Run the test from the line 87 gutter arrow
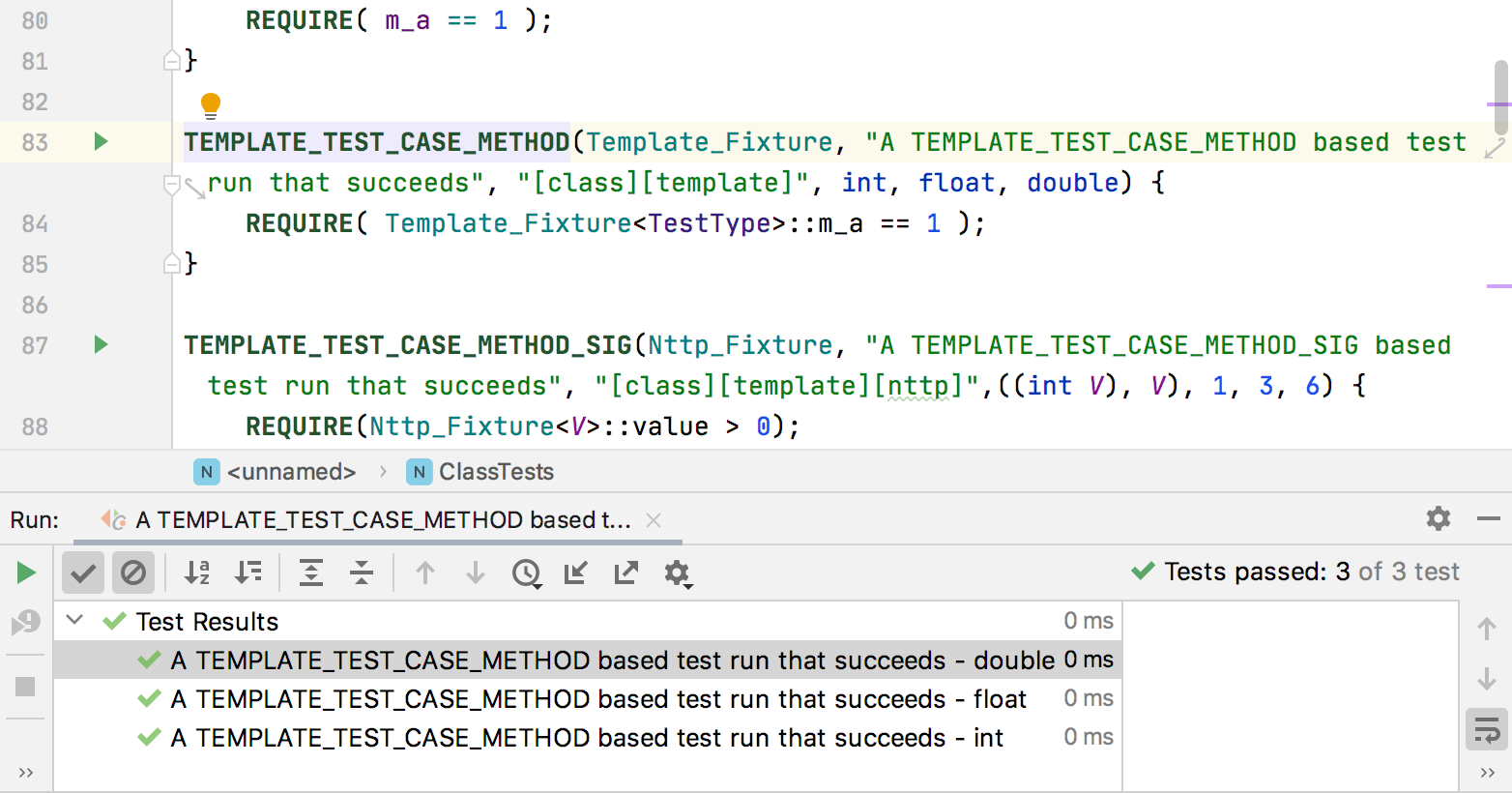Viewport: 1512px width, 793px height. pos(101,345)
